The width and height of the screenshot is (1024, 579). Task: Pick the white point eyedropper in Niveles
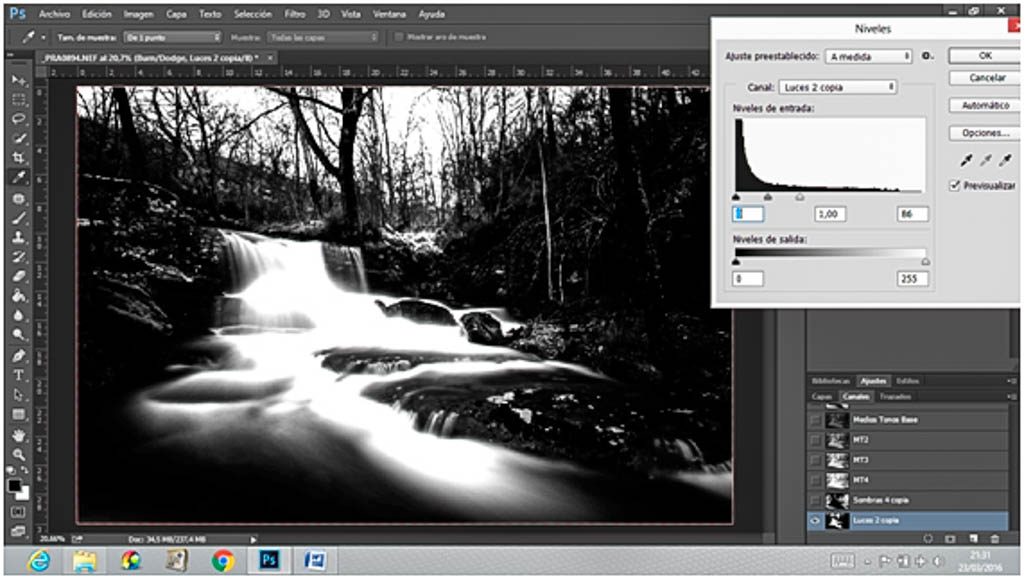click(x=1005, y=160)
